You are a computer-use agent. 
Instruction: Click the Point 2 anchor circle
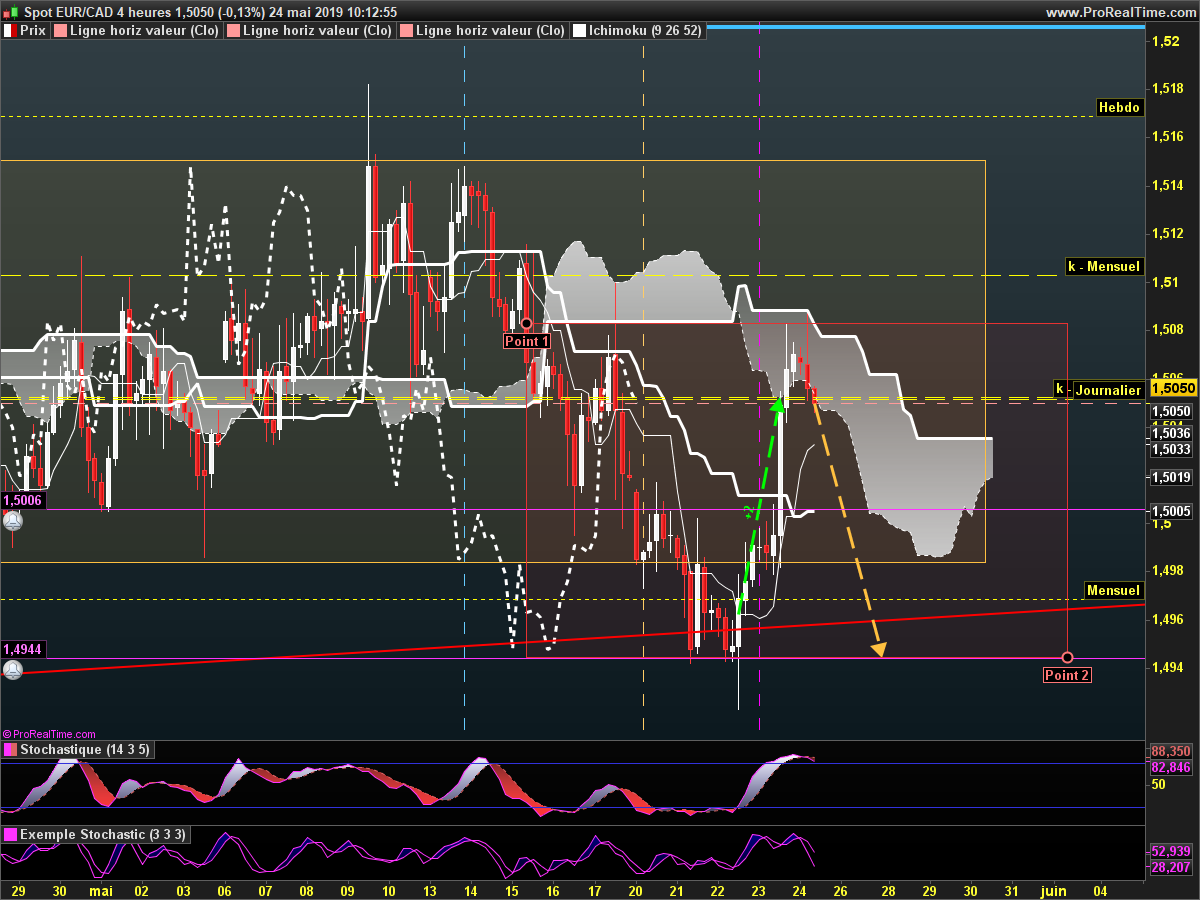click(x=1067, y=657)
